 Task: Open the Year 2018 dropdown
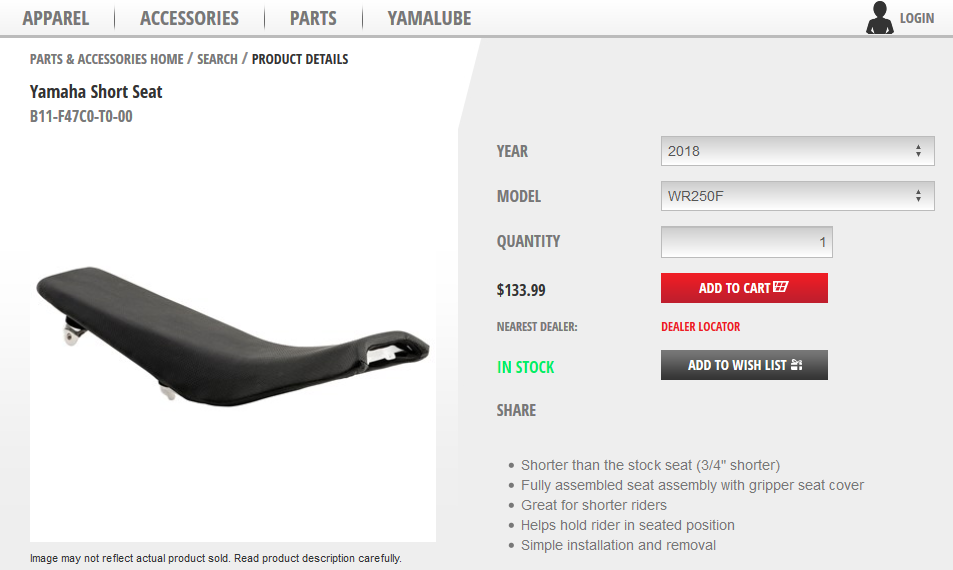(797, 151)
